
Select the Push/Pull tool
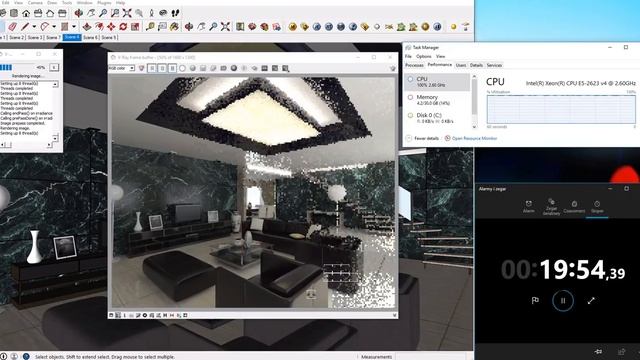[x=87, y=27]
